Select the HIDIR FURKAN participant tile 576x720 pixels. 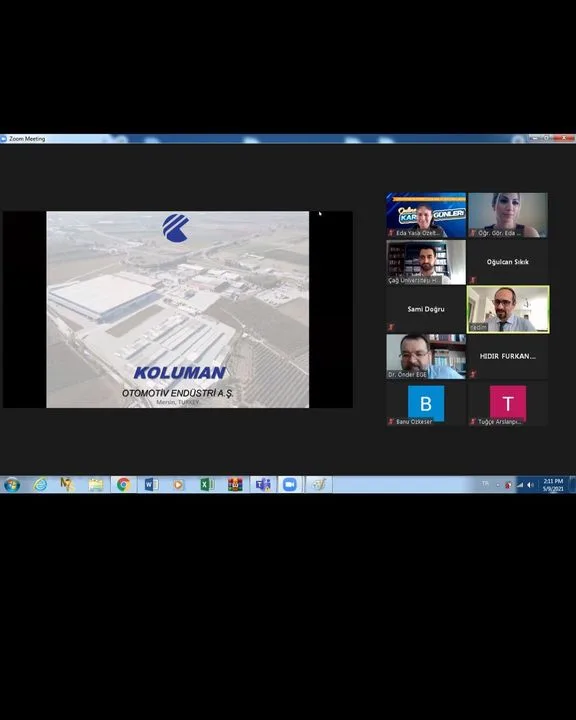[508, 357]
